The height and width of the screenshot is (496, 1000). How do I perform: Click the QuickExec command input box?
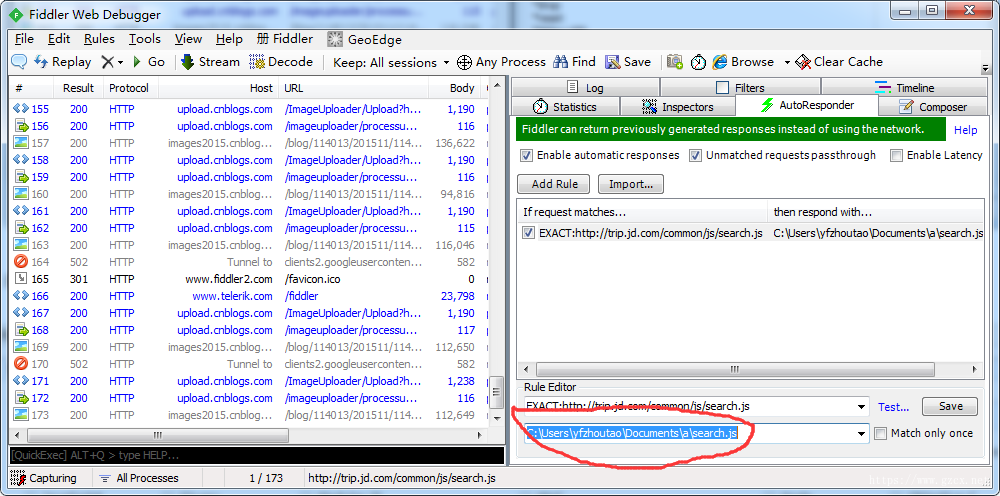tap(256, 455)
